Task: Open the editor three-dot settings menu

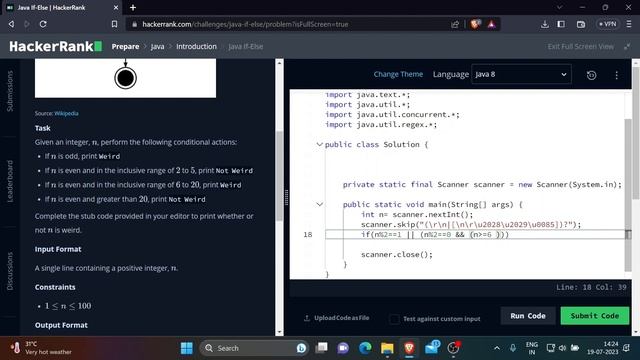Action: click(616, 75)
